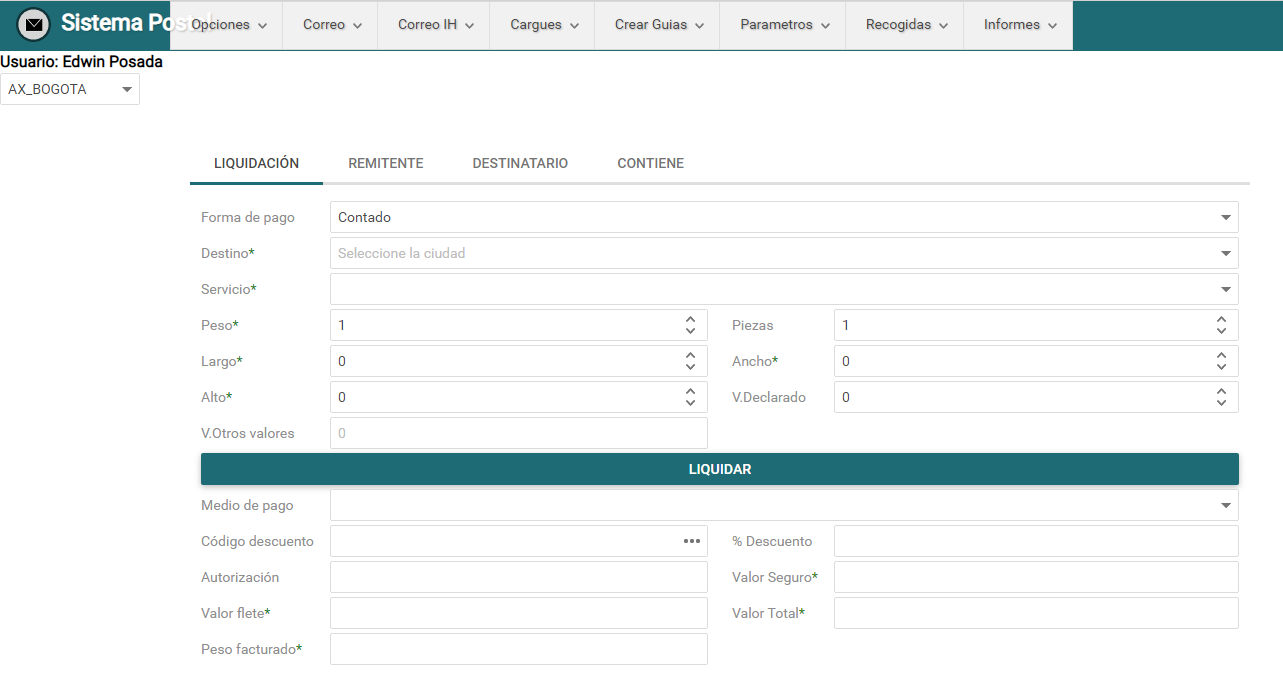Increase the Alto spinner value
This screenshot has width=1283, height=678.
(x=690, y=391)
